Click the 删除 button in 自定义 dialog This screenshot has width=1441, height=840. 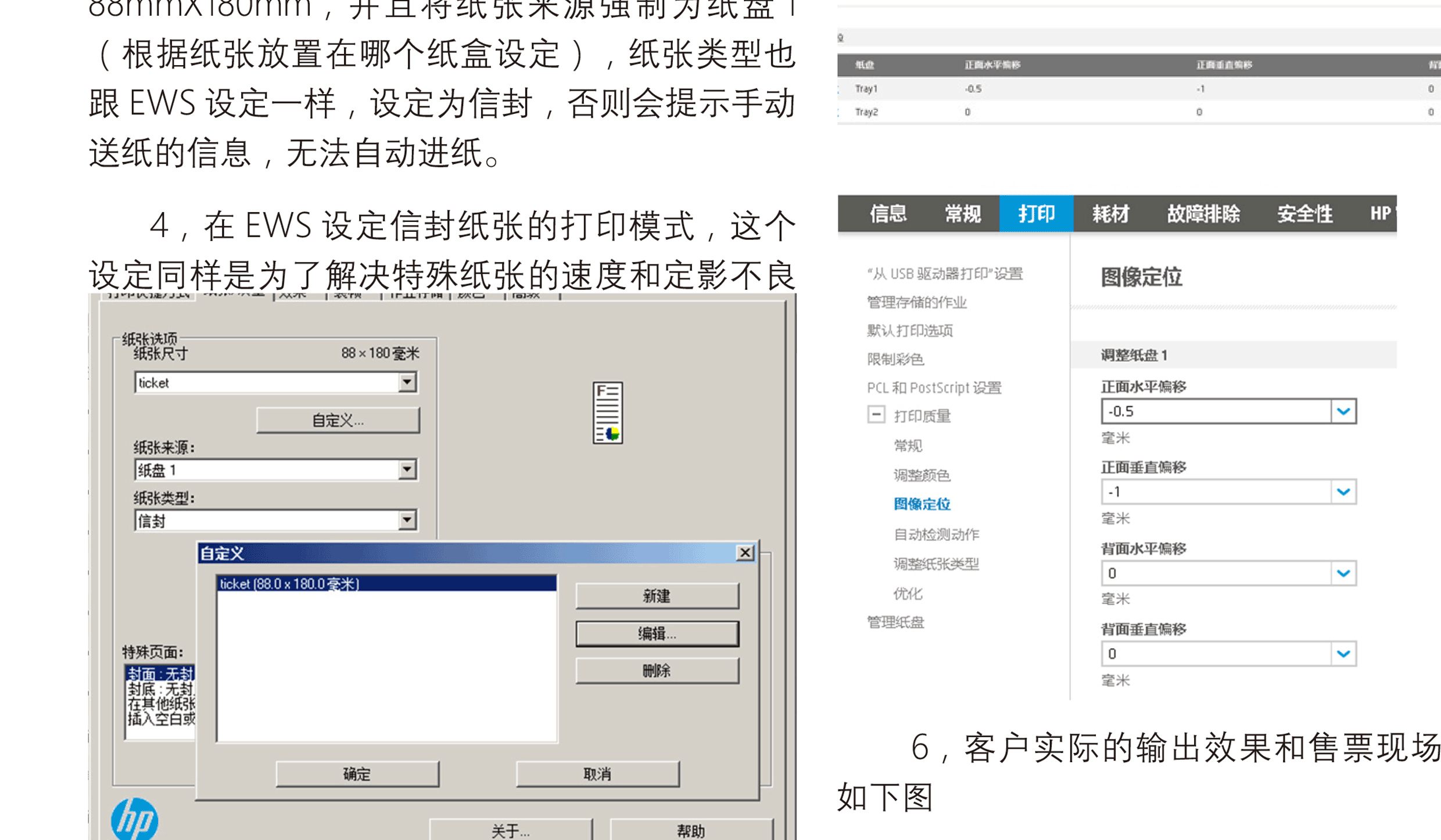657,670
